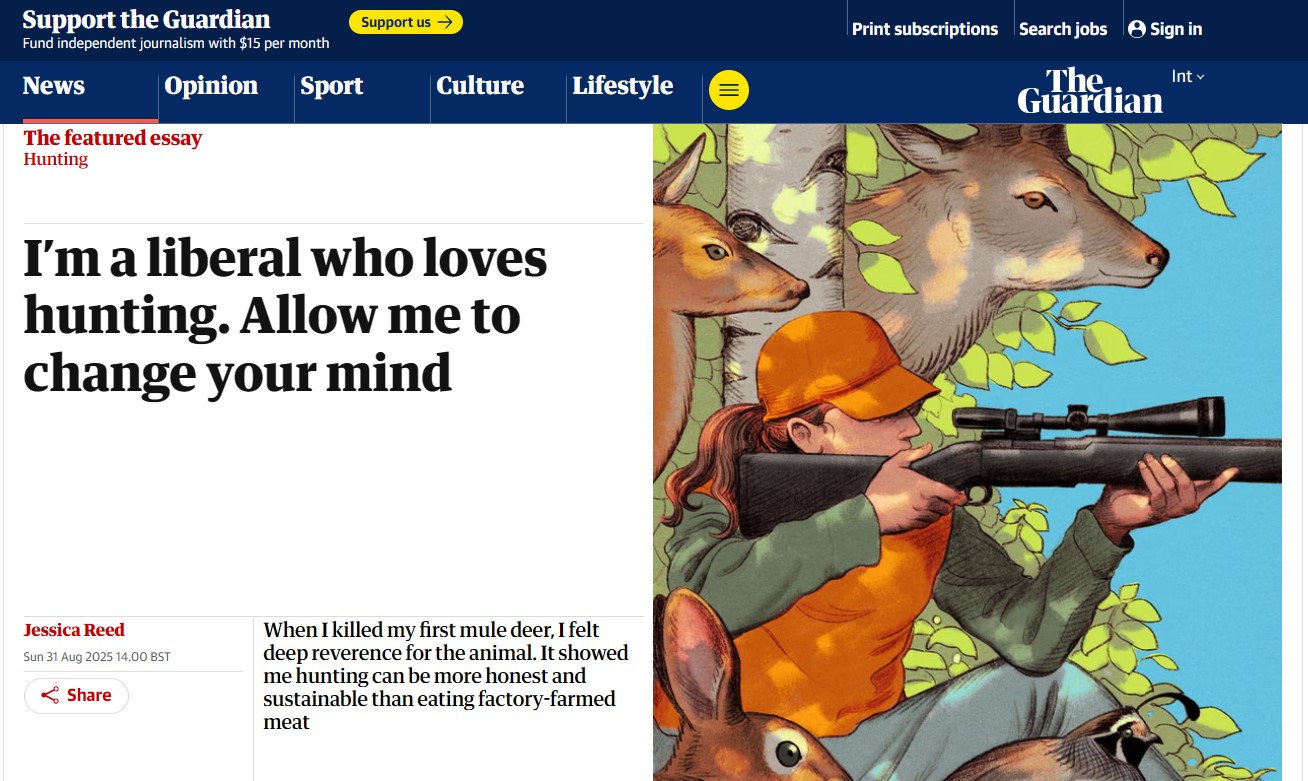The width and height of the screenshot is (1308, 781).
Task: Open Search jobs link
Action: tap(1063, 29)
